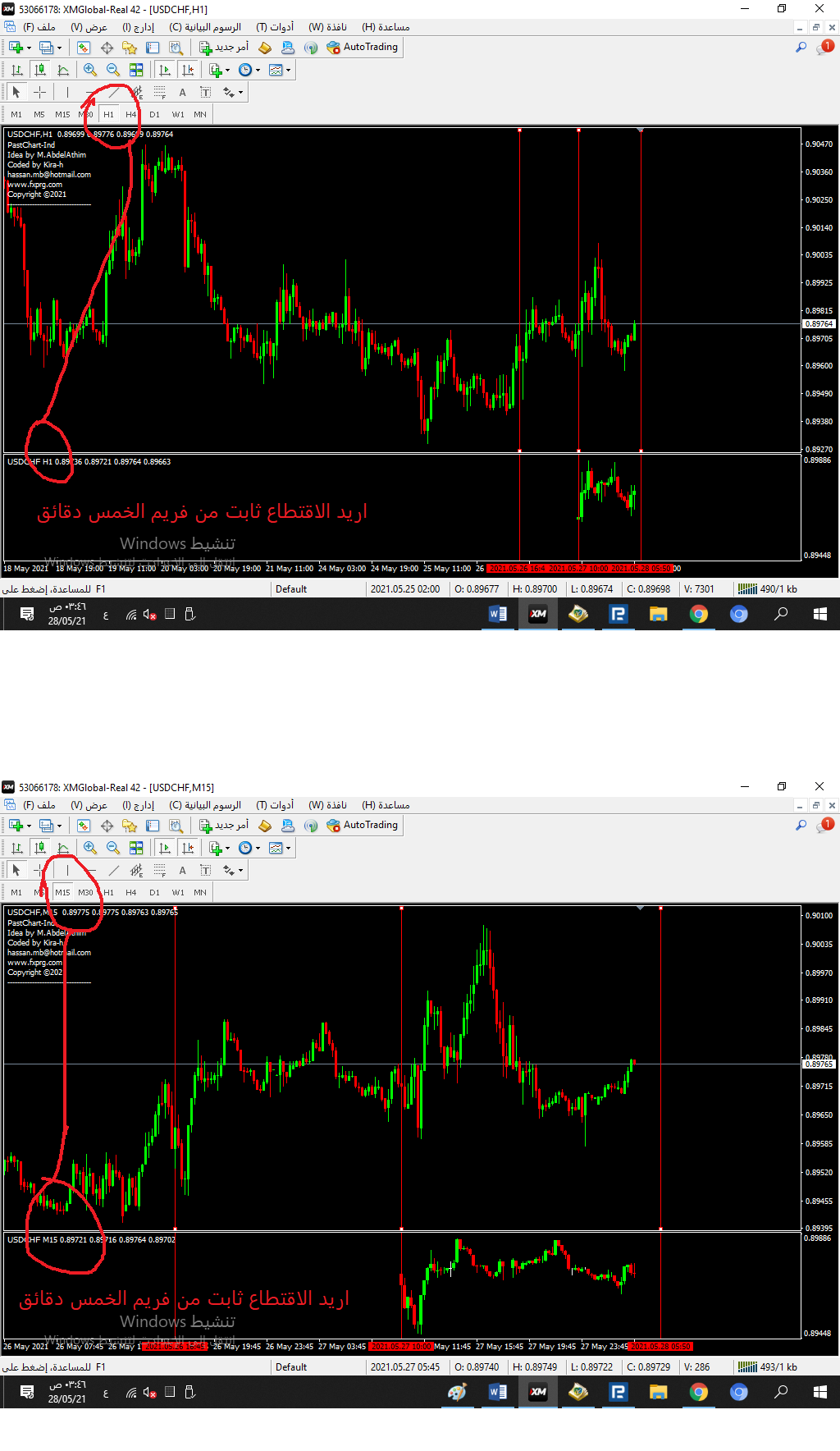Click tile windows icon in bottom M15 window

point(136,848)
